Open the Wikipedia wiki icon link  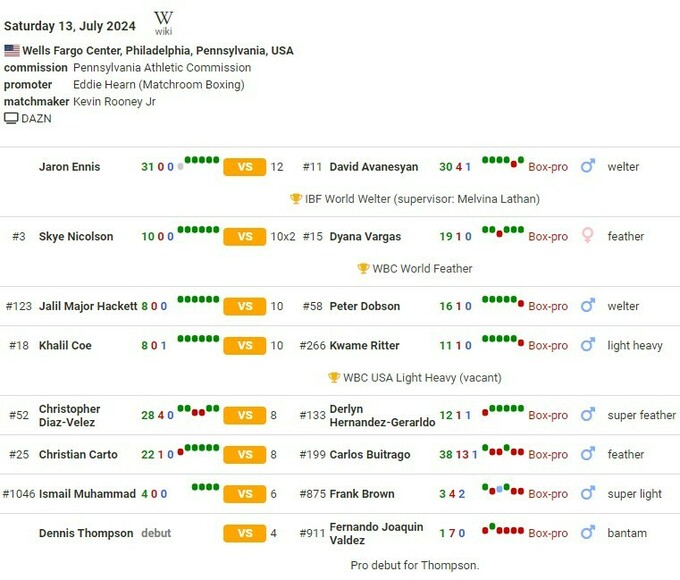pyautogui.click(x=163, y=22)
